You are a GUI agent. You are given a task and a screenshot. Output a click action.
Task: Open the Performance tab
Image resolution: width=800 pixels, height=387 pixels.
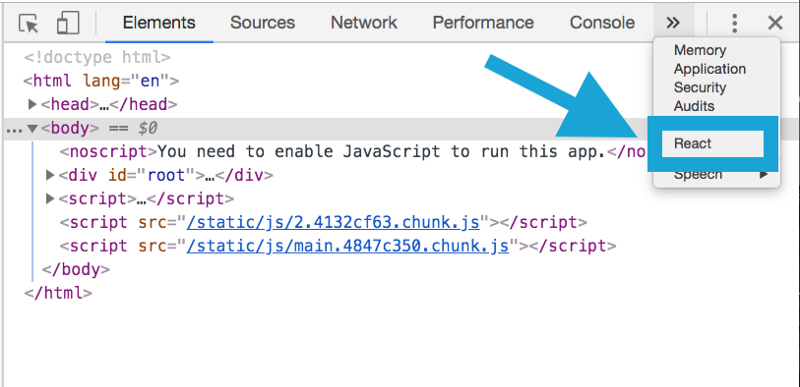click(x=483, y=22)
